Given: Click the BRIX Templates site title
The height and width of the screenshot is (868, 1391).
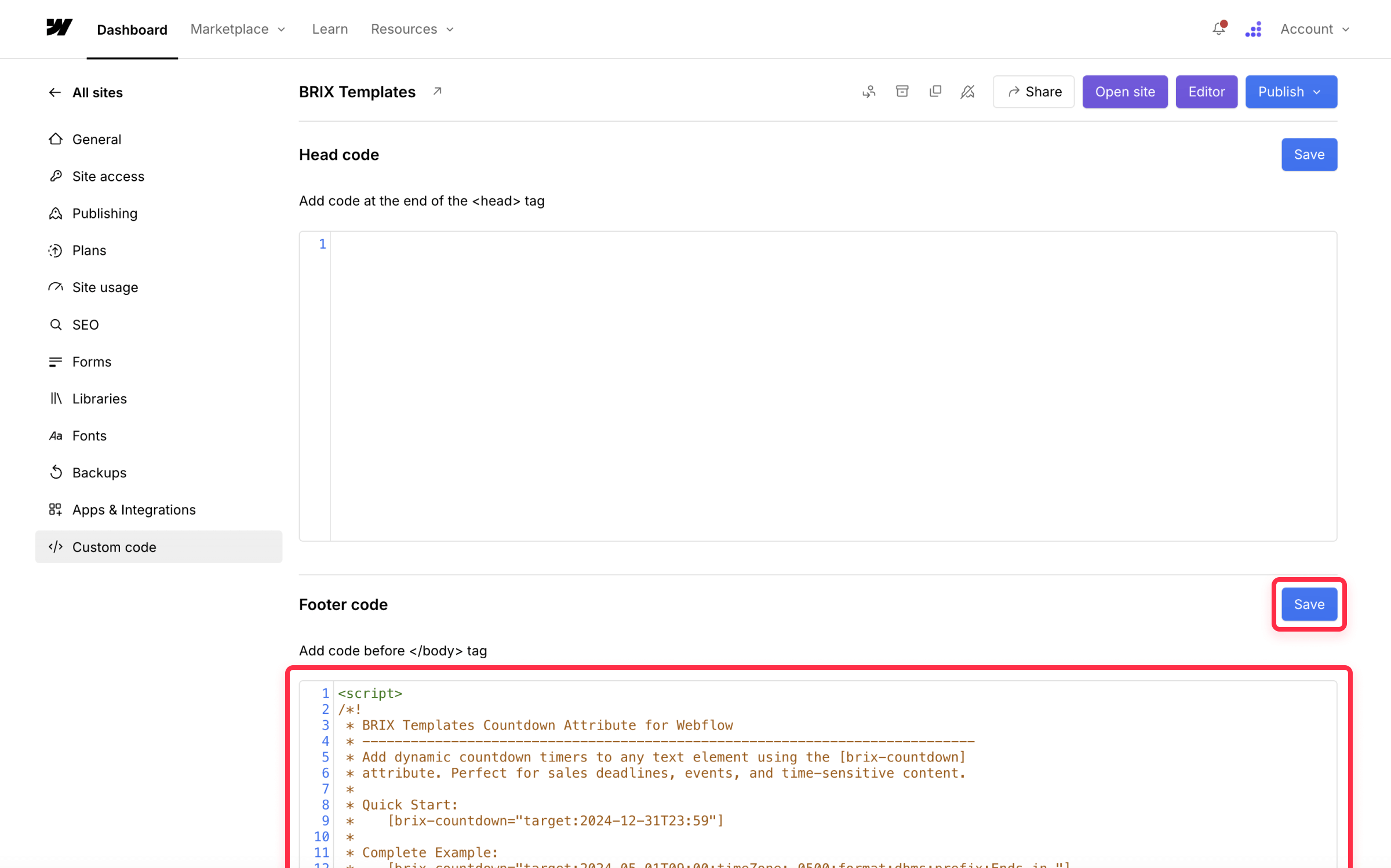Looking at the screenshot, I should point(357,92).
